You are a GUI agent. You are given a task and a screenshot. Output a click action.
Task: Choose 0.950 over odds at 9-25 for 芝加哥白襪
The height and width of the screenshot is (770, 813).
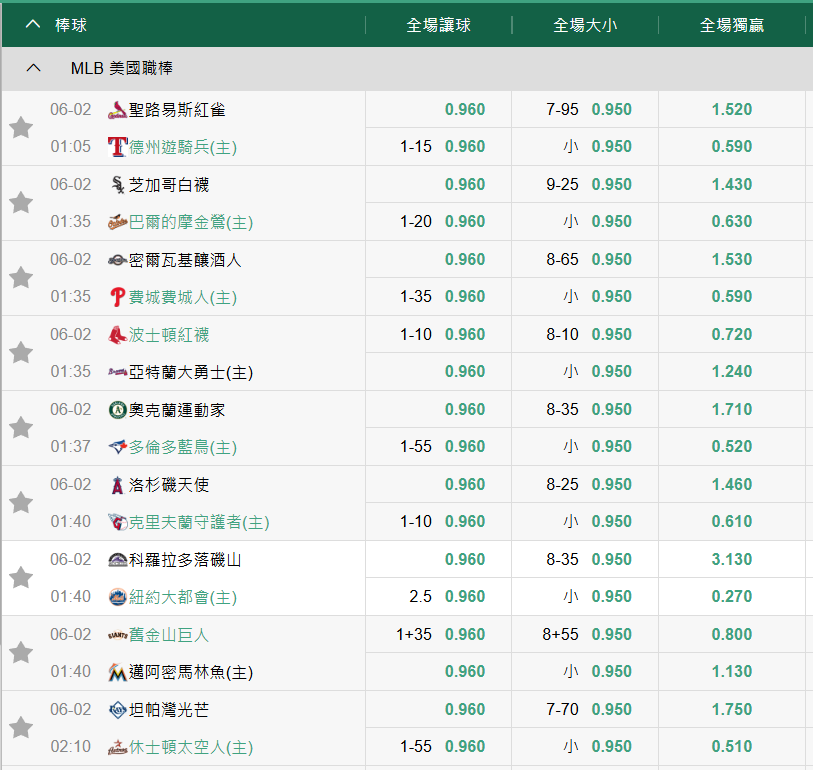coord(612,184)
